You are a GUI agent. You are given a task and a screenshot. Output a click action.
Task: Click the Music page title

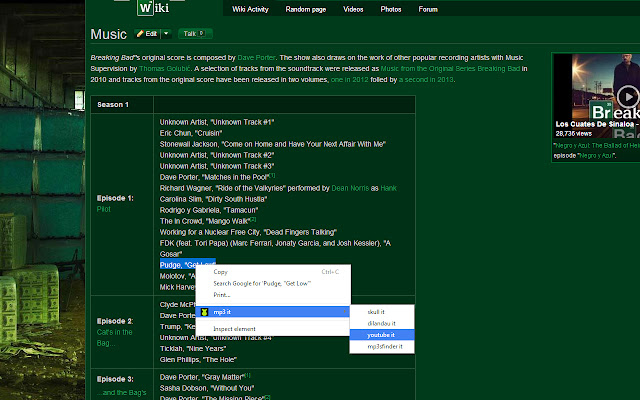click(109, 34)
